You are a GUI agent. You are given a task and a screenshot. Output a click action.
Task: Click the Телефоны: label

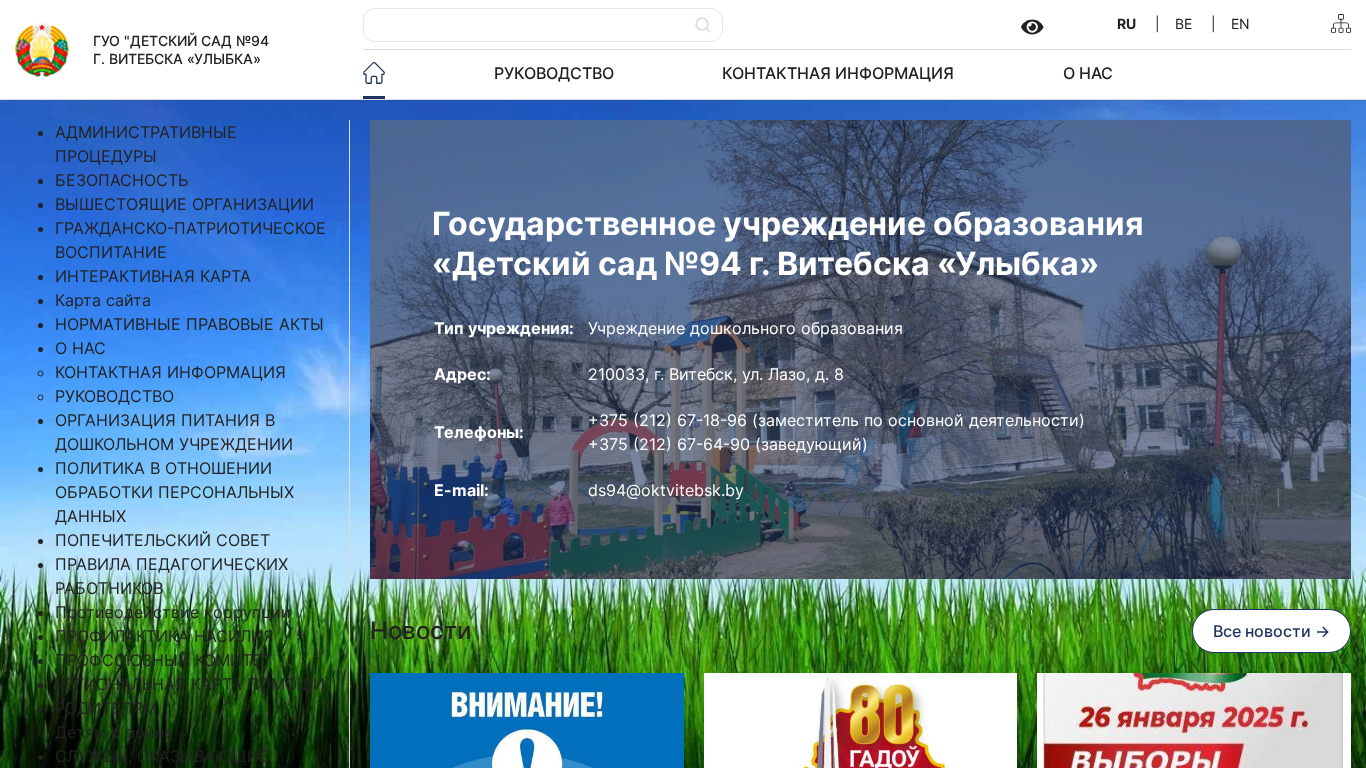point(479,432)
